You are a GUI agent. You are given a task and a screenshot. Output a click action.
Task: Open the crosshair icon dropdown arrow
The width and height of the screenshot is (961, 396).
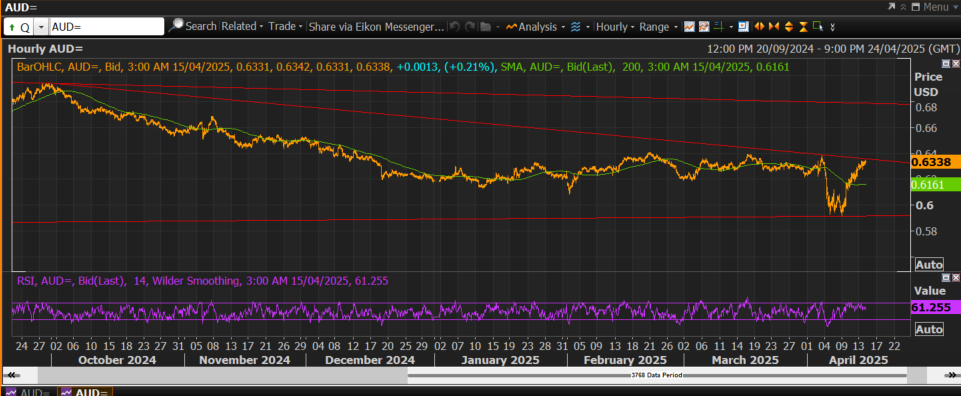point(731,27)
